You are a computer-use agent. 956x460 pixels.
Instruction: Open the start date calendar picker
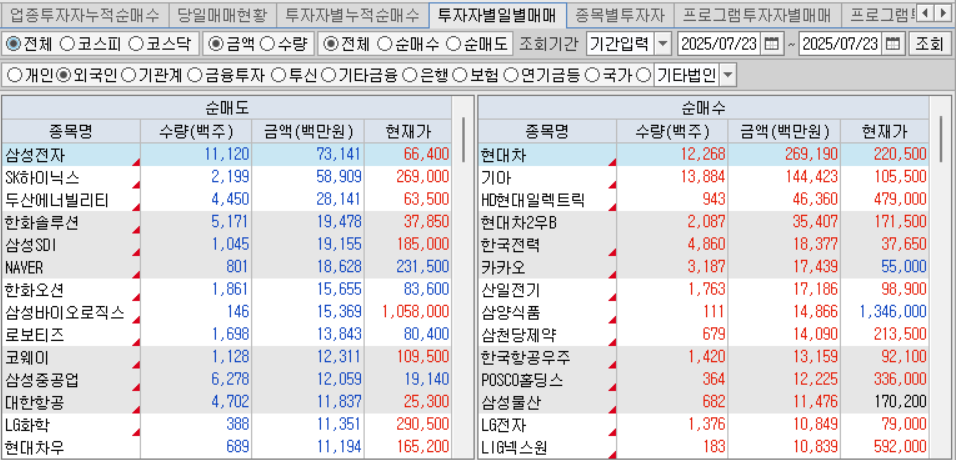point(771,45)
